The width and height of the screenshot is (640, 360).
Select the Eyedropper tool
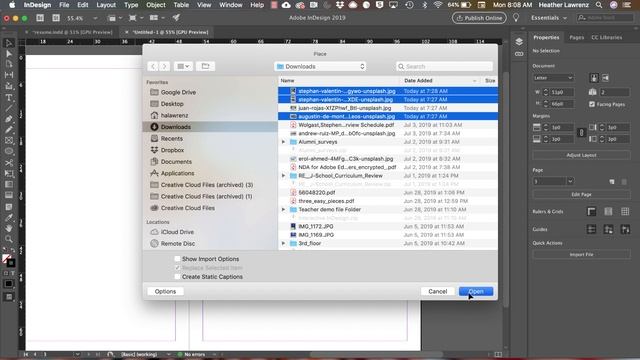tap(9, 217)
